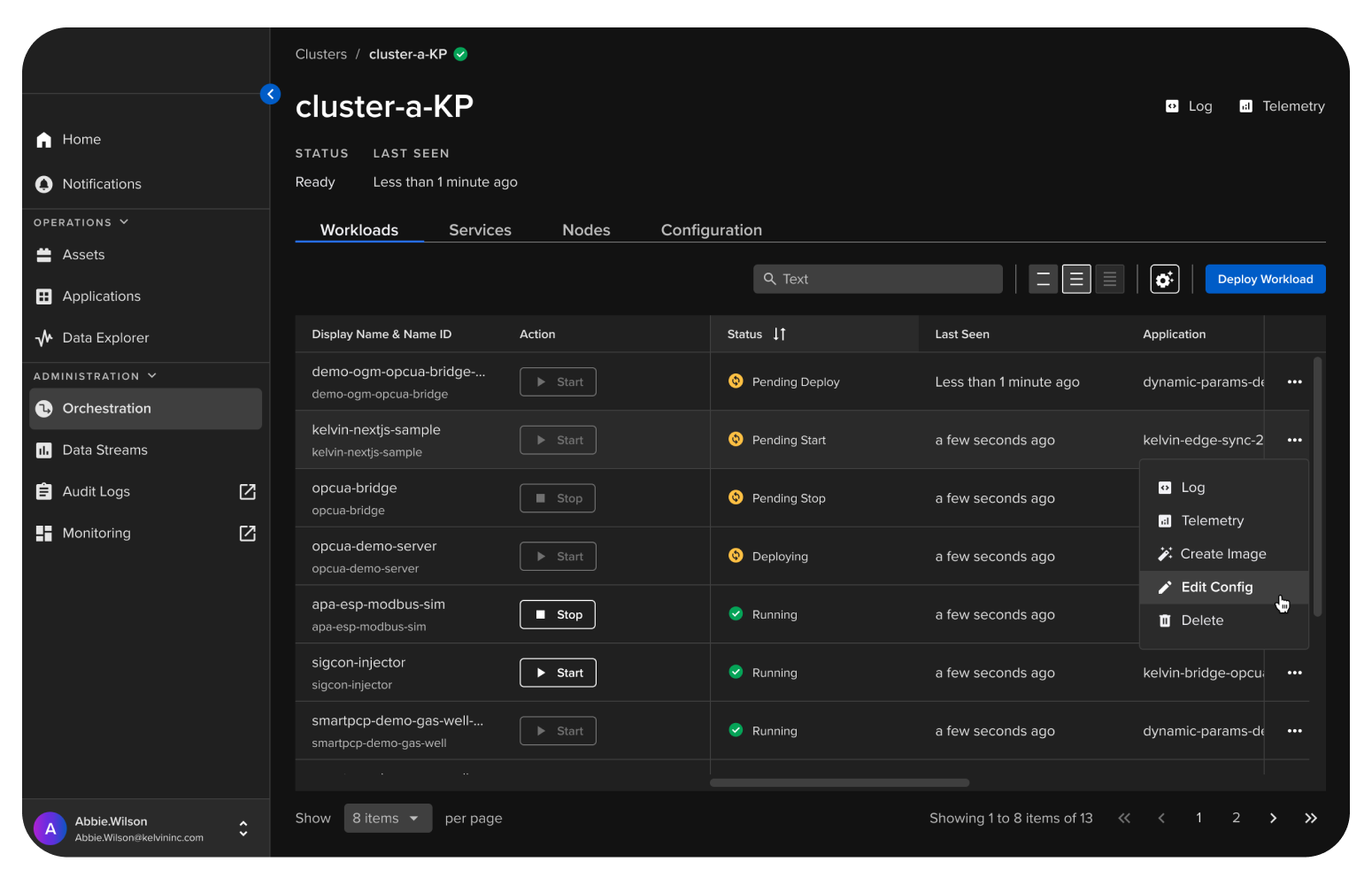Open Audit Logs in external window
The height and width of the screenshot is (885, 1372).
click(x=248, y=492)
